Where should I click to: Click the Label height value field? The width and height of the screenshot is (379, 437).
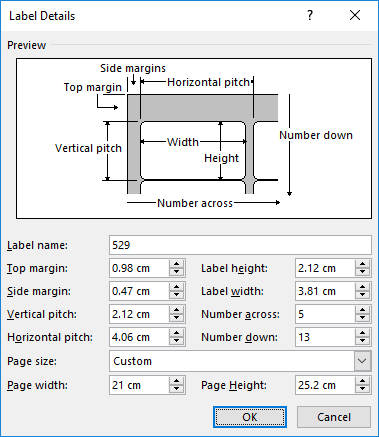[325, 268]
